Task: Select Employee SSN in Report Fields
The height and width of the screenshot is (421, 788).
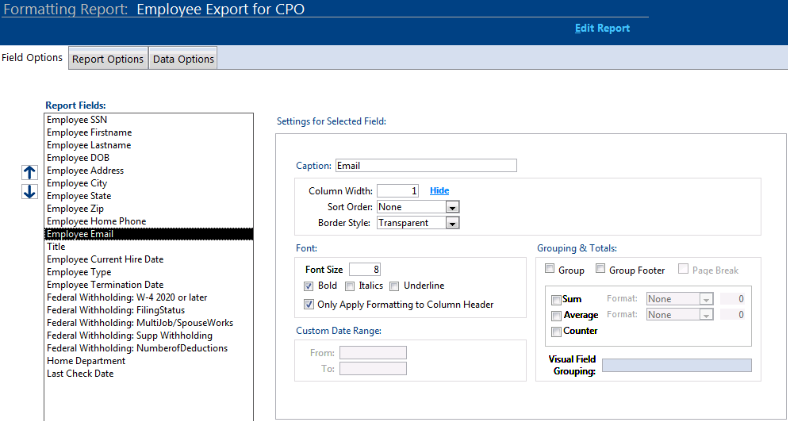Action: [149, 120]
